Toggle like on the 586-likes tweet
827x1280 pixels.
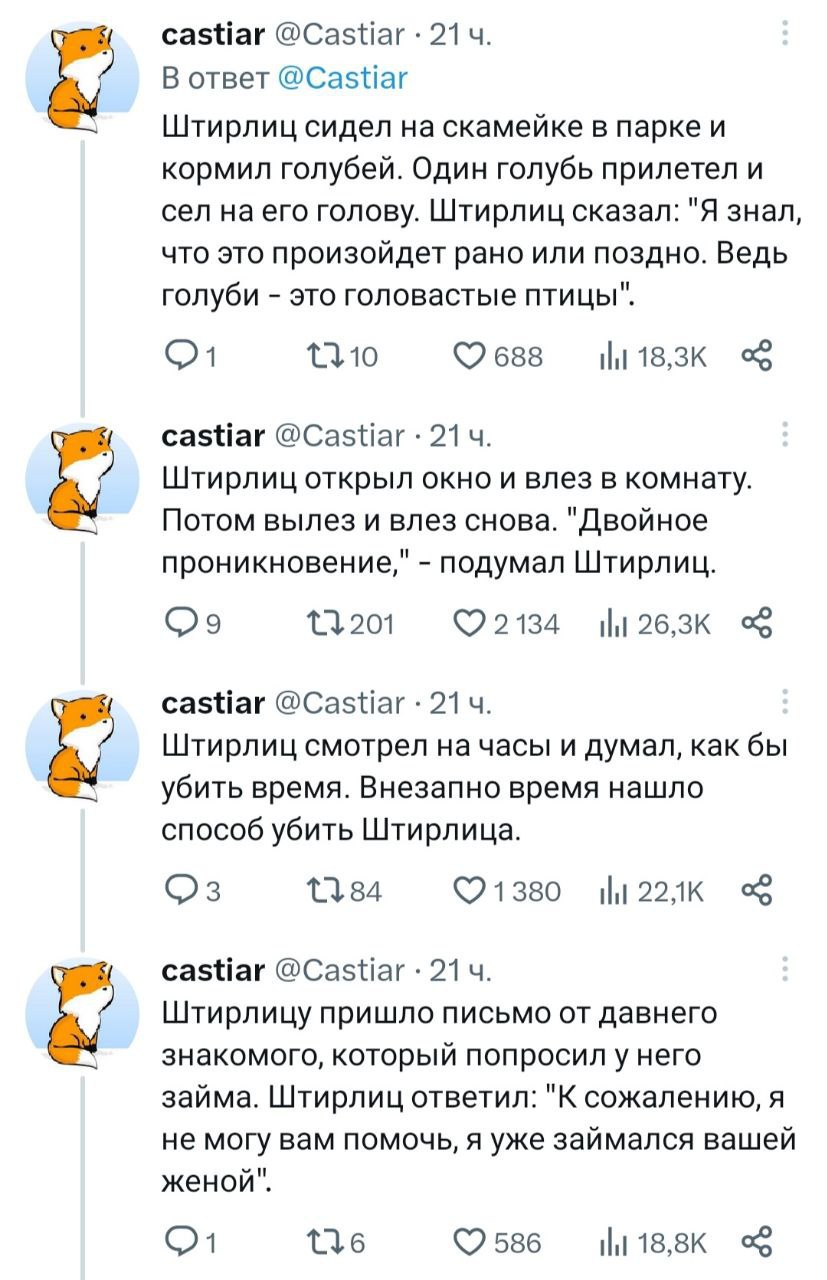(469, 1243)
